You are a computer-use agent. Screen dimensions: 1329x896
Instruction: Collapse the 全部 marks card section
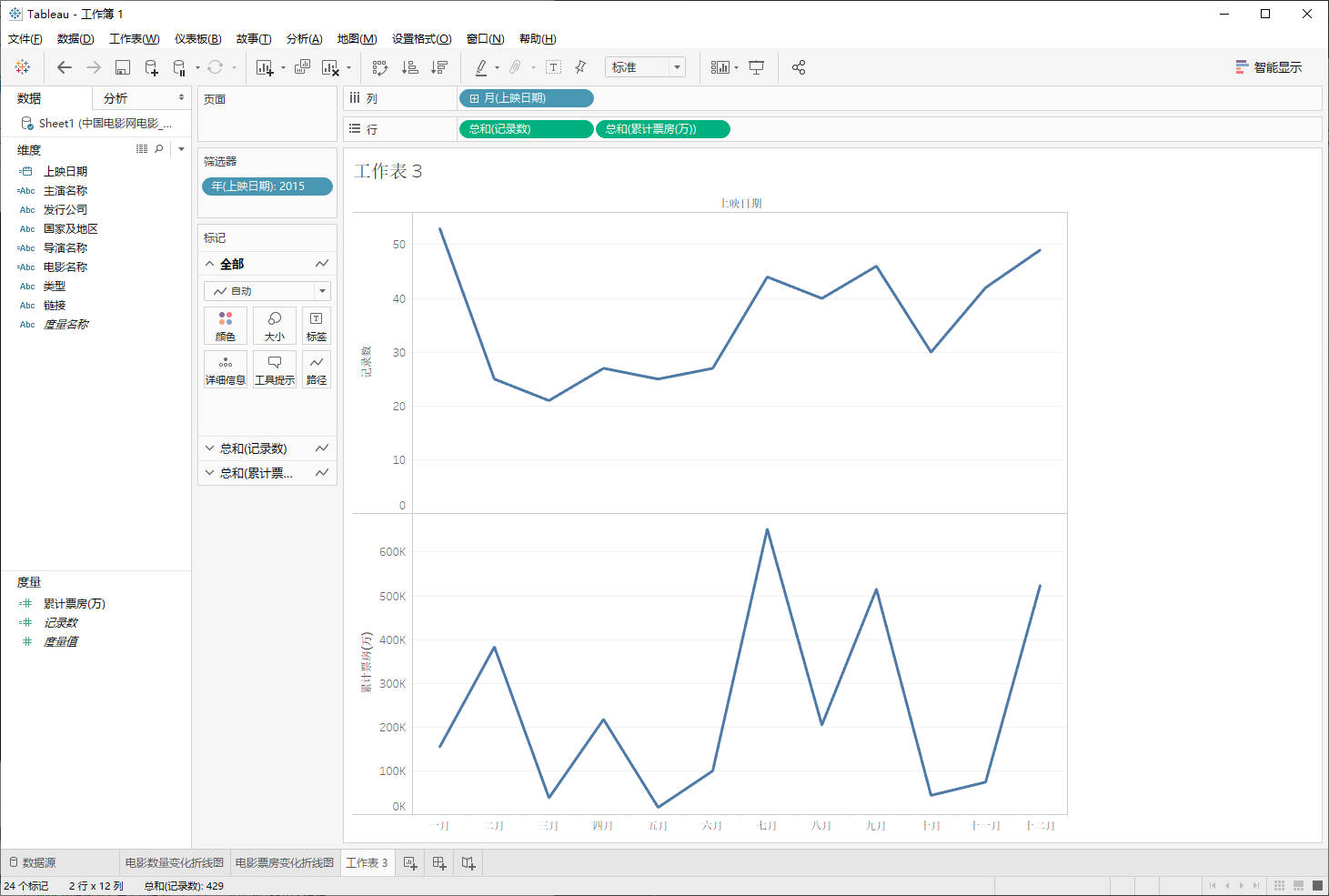[x=210, y=264]
